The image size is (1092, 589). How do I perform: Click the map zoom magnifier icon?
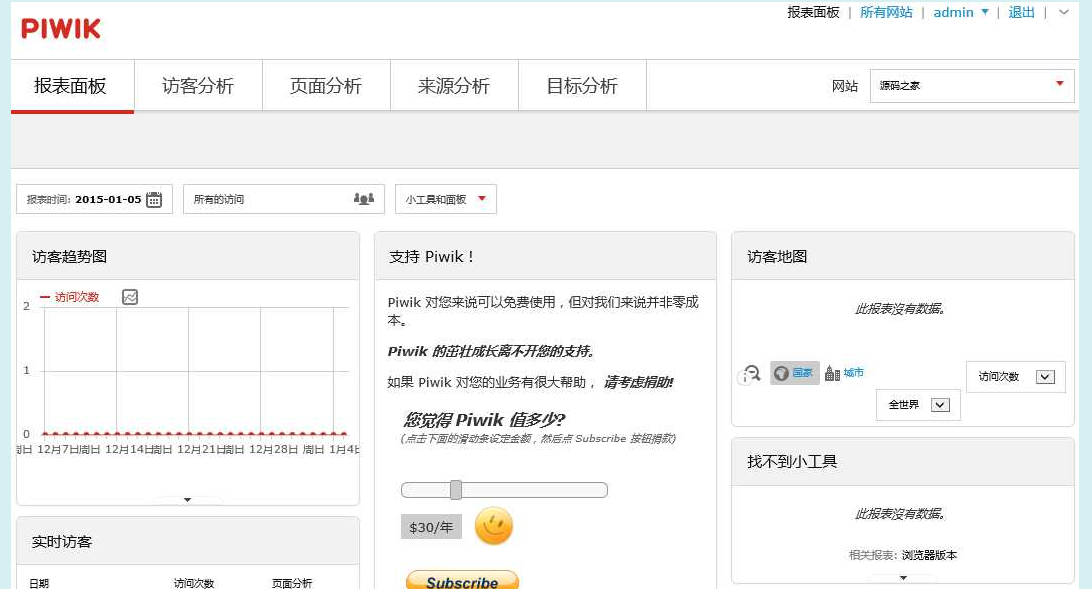pos(749,375)
